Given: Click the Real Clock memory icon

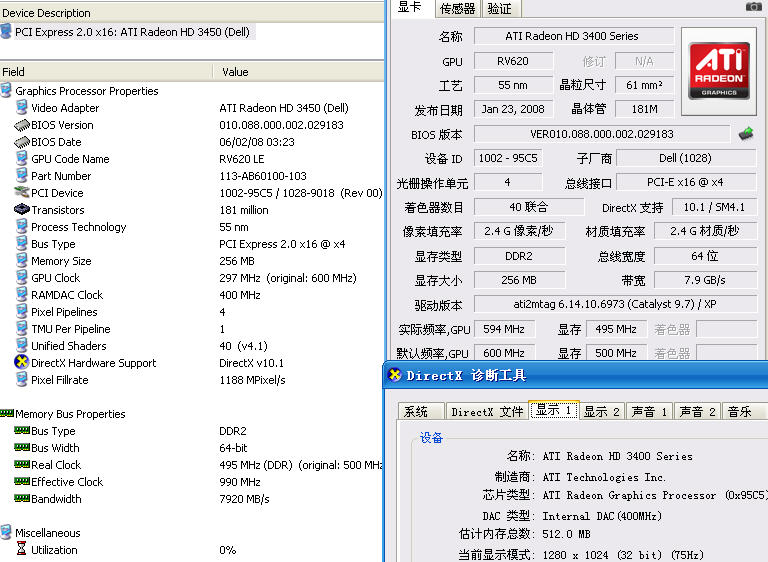Looking at the screenshot, I should (22, 464).
